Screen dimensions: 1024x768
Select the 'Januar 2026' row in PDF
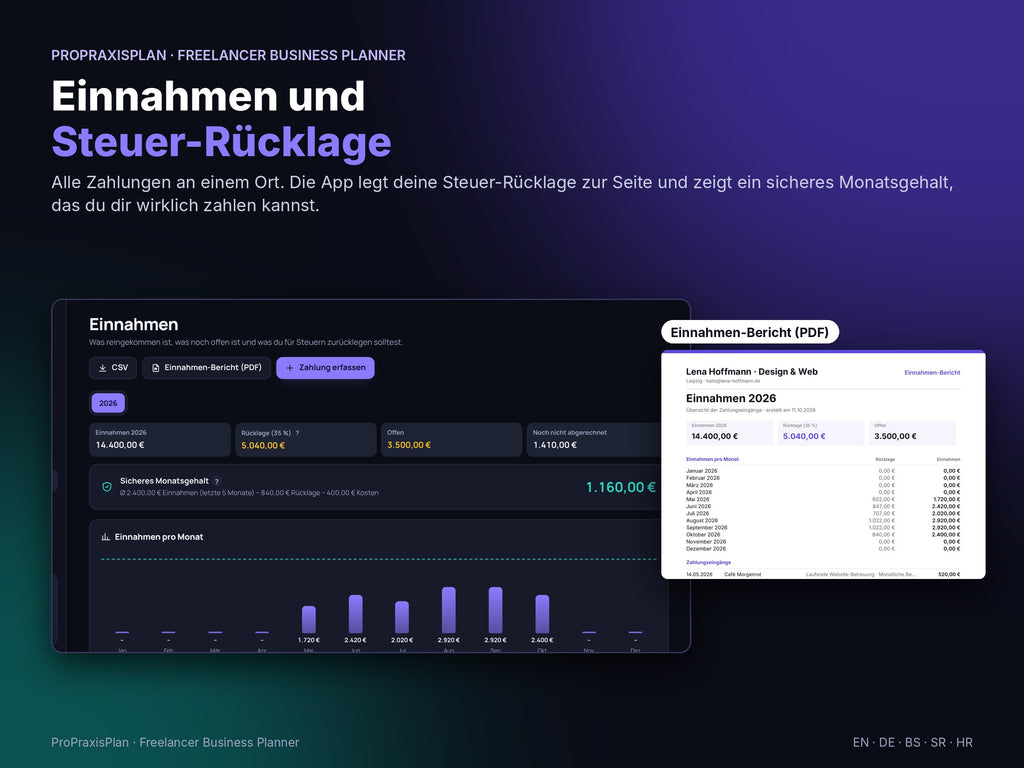[x=823, y=471]
